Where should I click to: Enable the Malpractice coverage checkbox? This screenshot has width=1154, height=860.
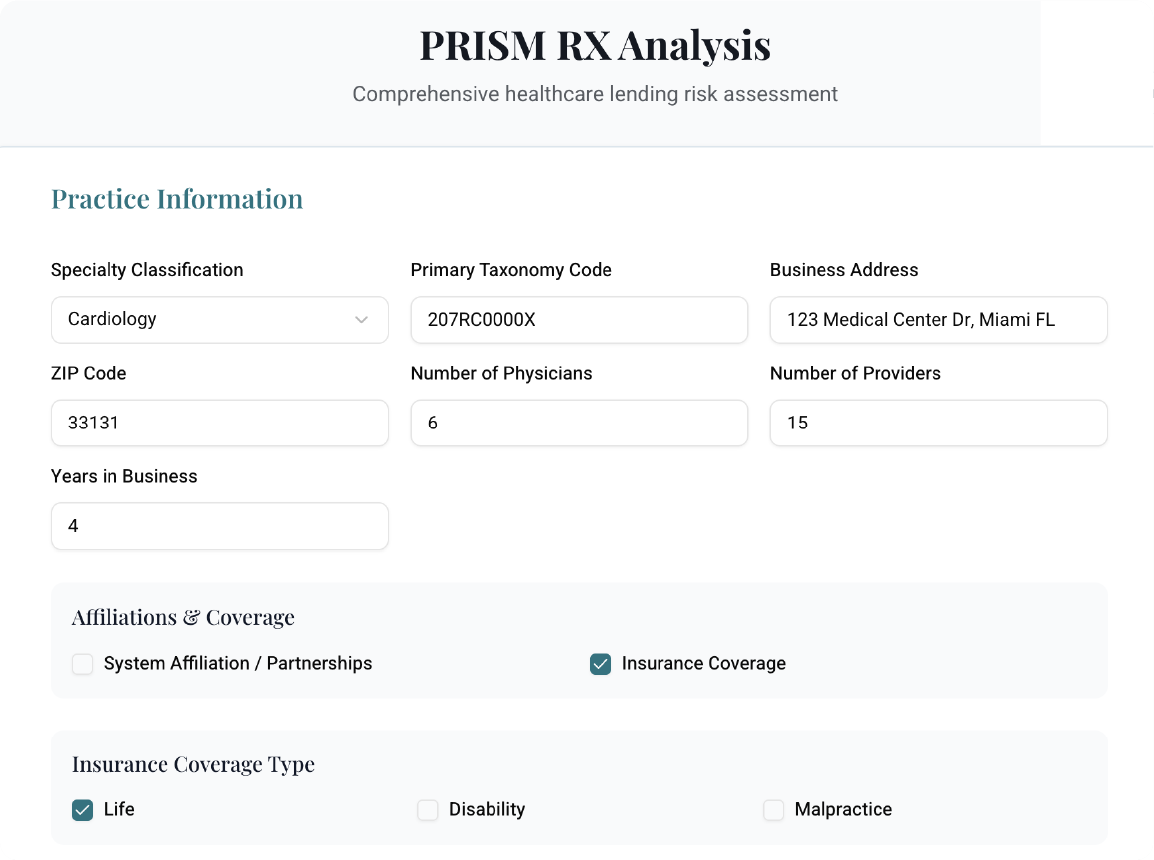[773, 809]
